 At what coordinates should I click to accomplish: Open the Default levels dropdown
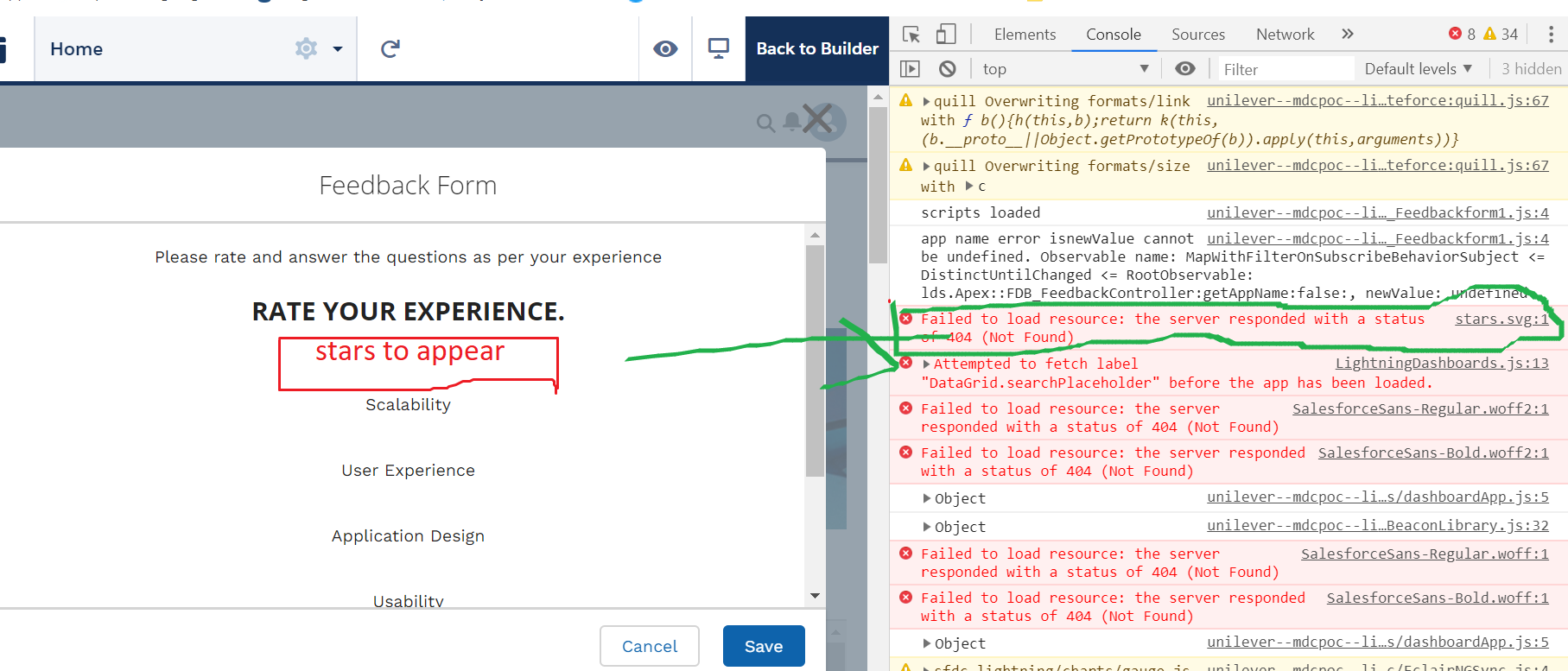(x=1418, y=69)
